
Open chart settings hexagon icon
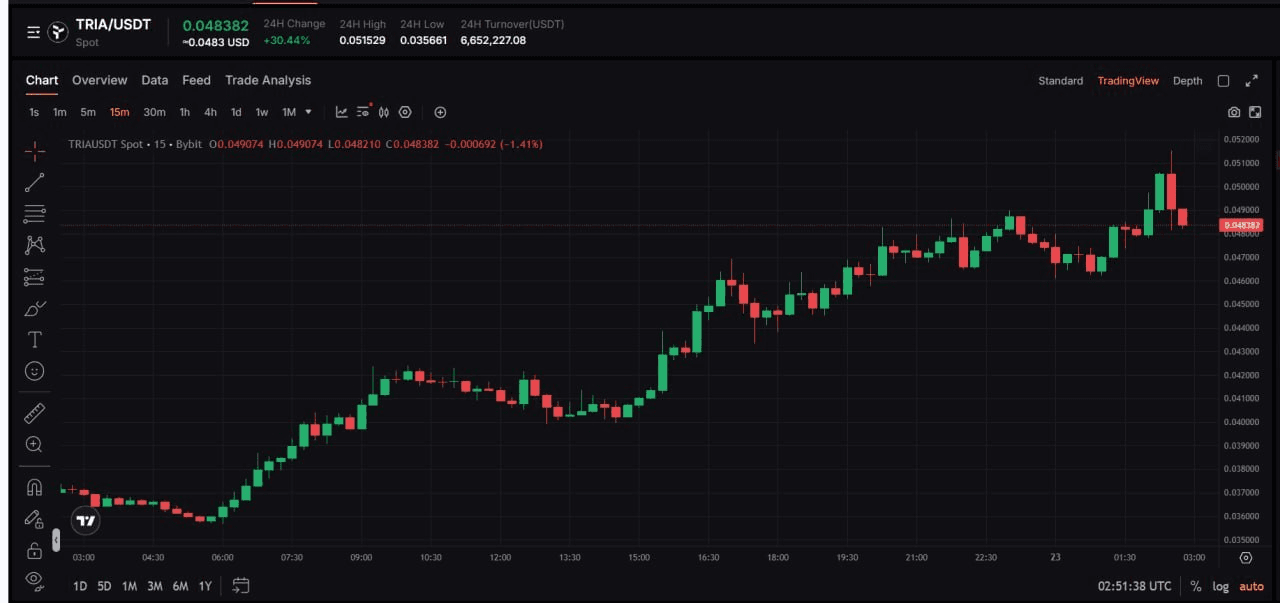(x=405, y=112)
